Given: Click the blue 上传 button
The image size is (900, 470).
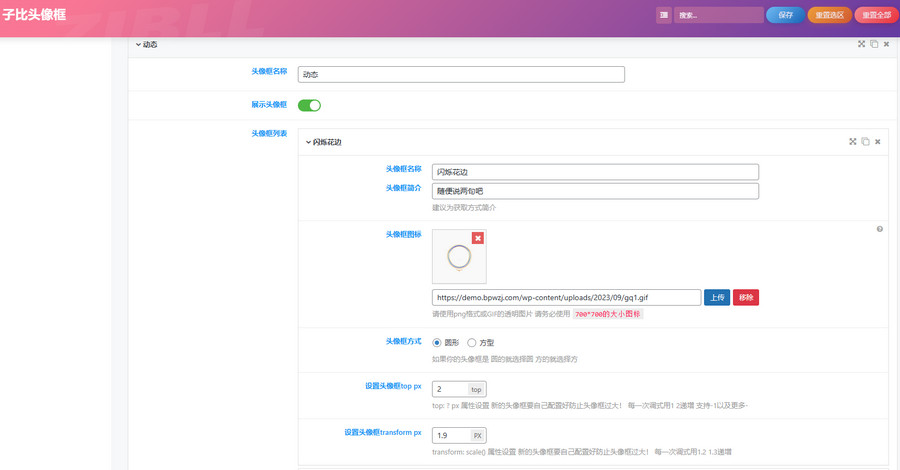Looking at the screenshot, I should coord(717,297).
